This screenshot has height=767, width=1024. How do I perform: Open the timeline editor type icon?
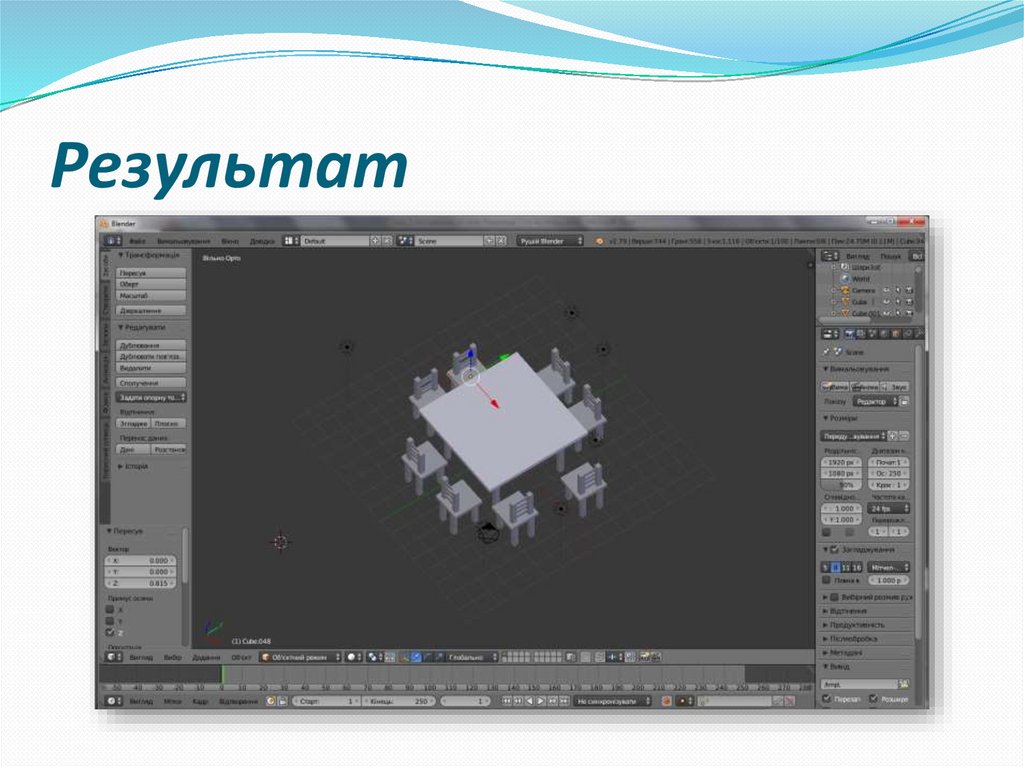pos(114,701)
